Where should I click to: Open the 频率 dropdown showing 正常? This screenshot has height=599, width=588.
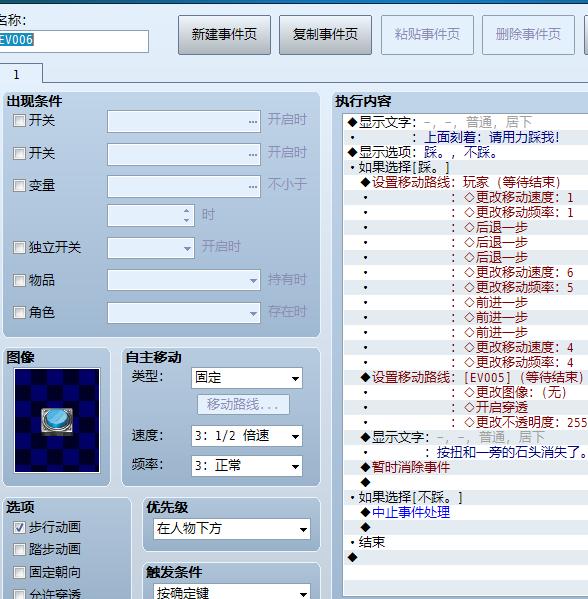coord(247,466)
